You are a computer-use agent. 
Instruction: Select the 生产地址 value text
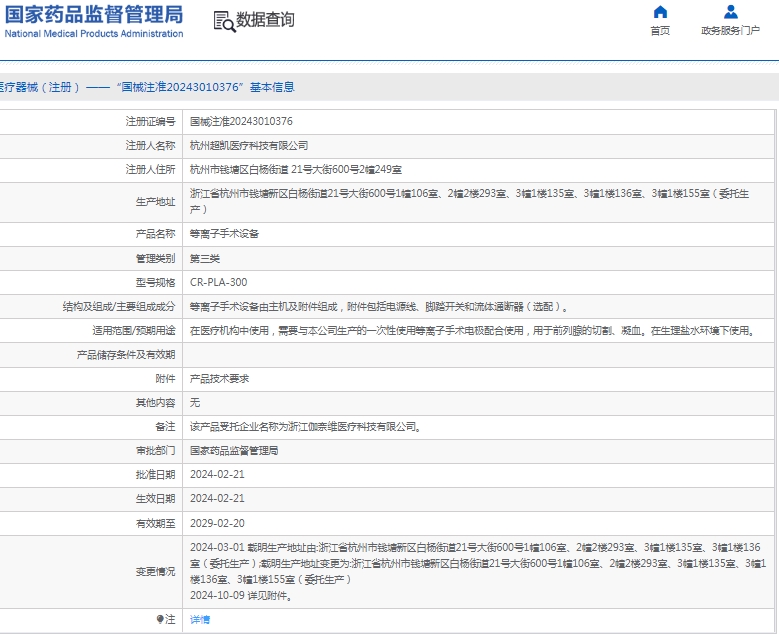click(469, 201)
